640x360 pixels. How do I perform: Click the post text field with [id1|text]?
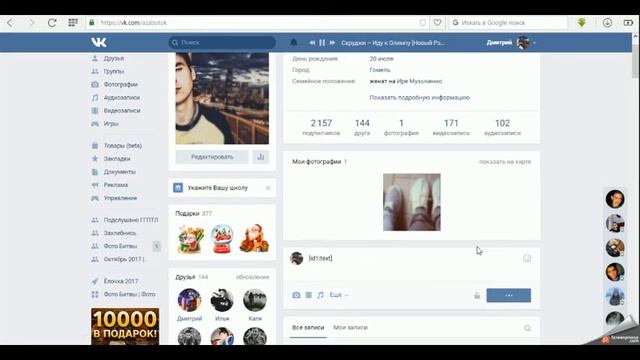tap(412, 258)
